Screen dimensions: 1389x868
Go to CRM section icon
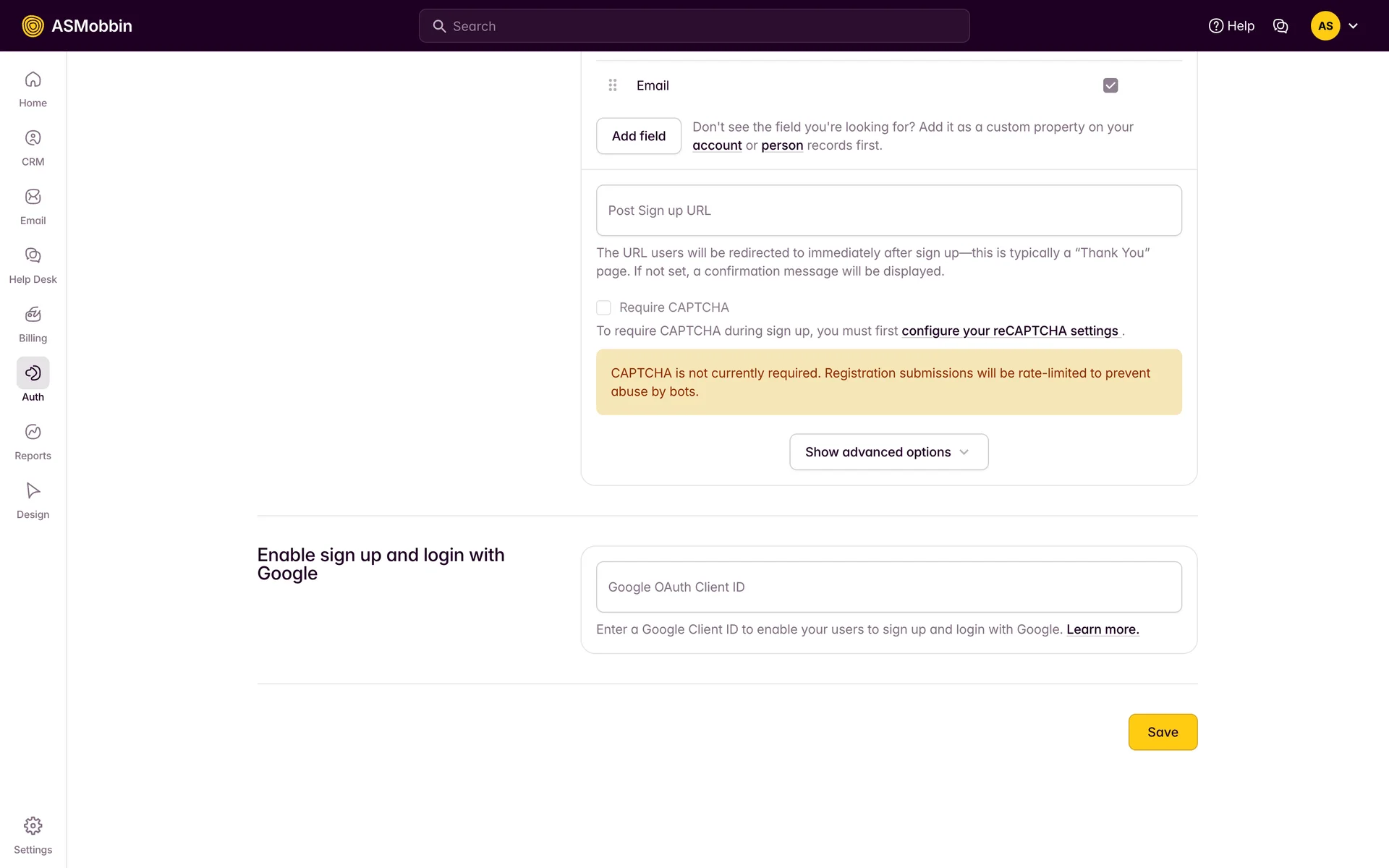coord(33,138)
